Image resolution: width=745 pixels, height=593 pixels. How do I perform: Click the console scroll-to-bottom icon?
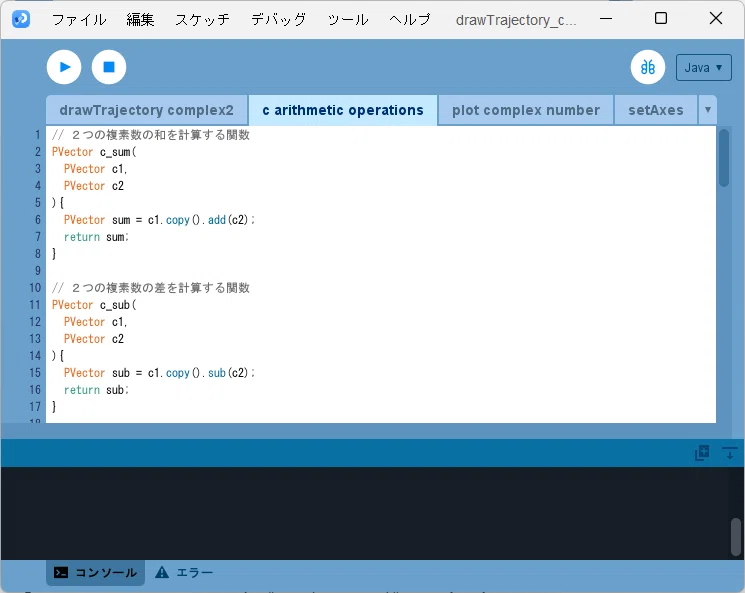729,453
